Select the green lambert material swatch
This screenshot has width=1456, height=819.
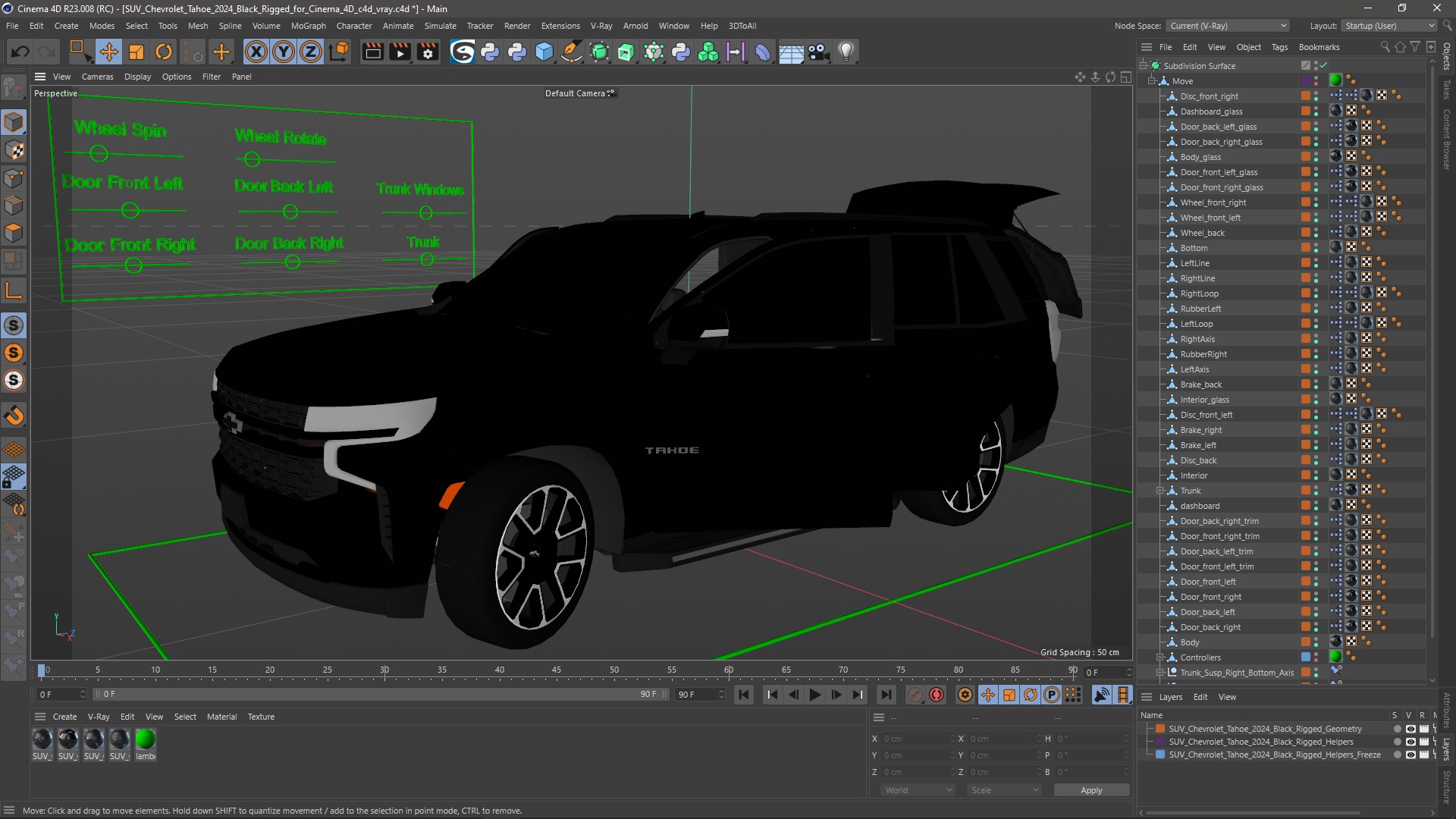click(145, 739)
